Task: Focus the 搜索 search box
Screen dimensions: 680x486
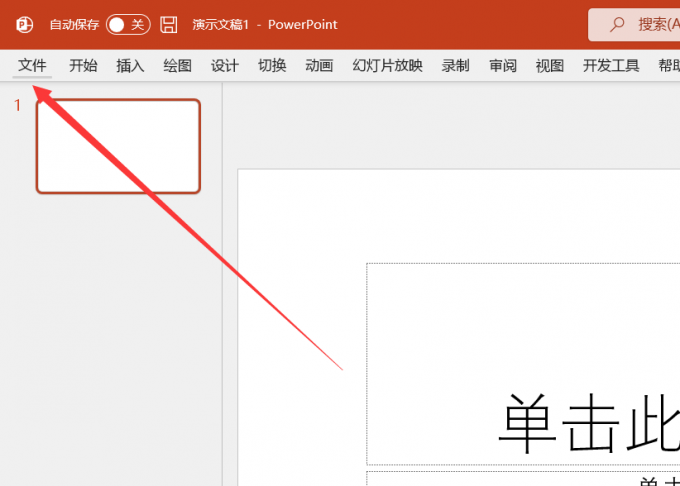Action: coord(634,25)
